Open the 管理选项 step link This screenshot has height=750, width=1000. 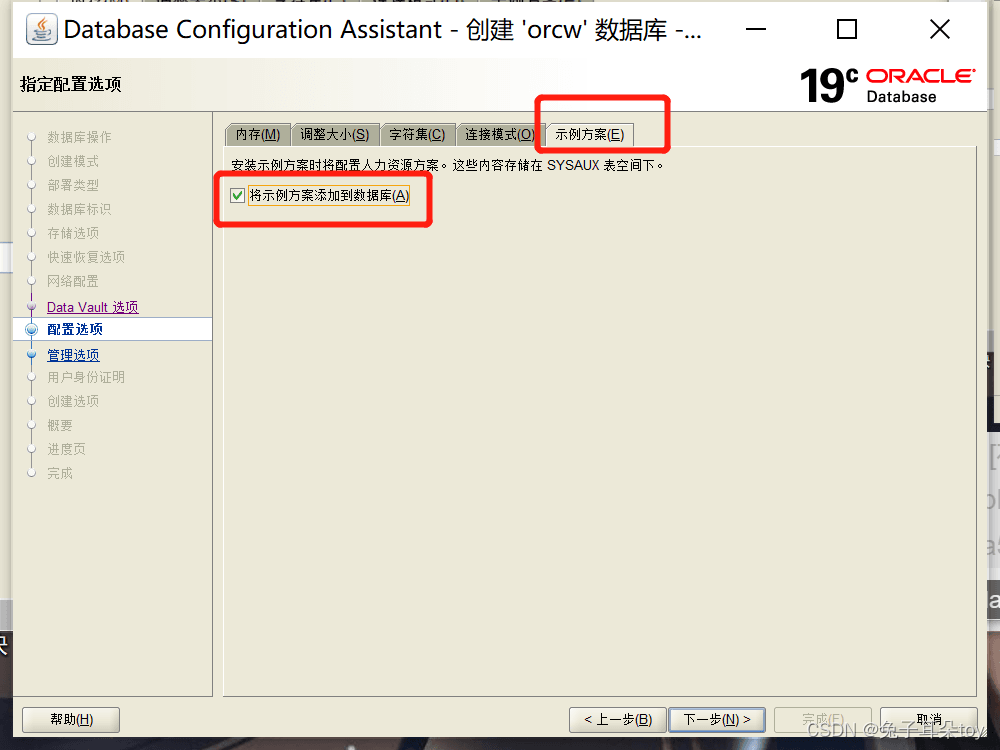coord(73,355)
